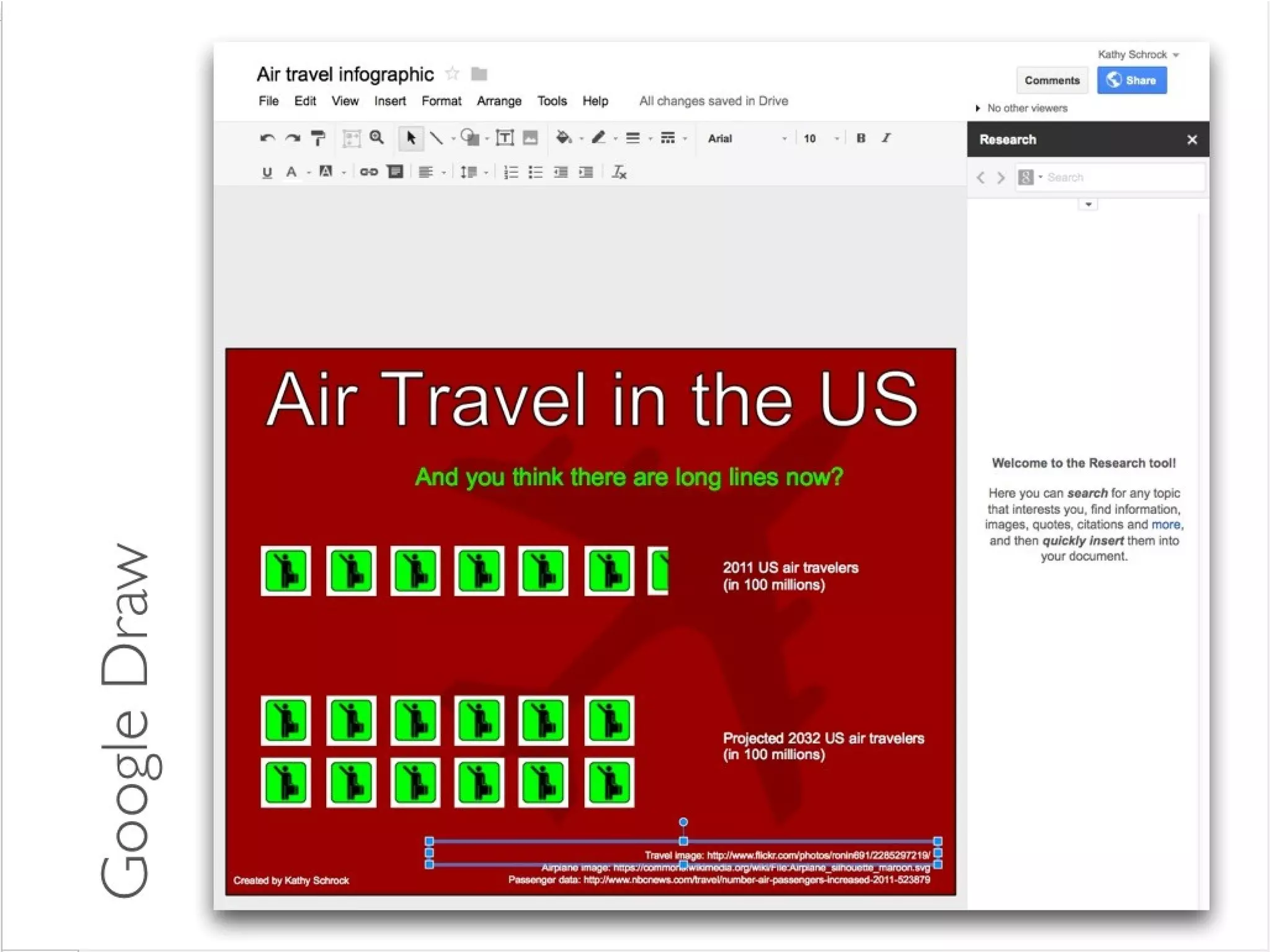This screenshot has width=1270, height=952.
Task: Click the Undo arrow icon
Action: coord(267,138)
